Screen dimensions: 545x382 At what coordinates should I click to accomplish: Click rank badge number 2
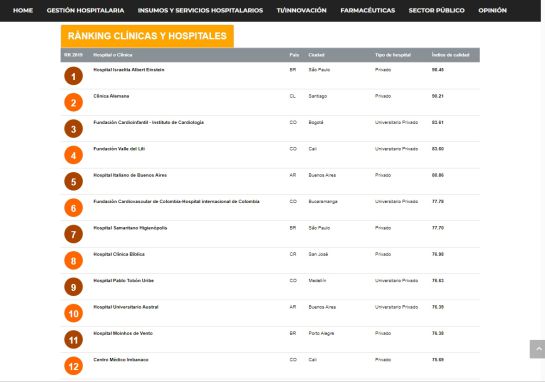pyautogui.click(x=73, y=103)
